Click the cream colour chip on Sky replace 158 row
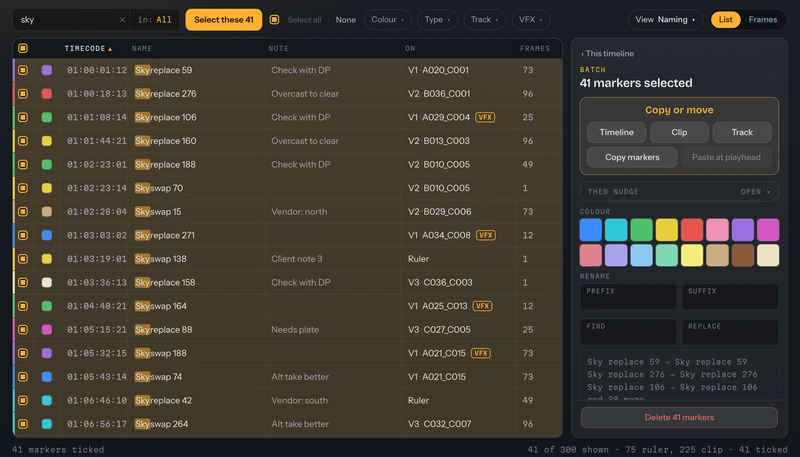The height and width of the screenshot is (457, 800). (46, 283)
